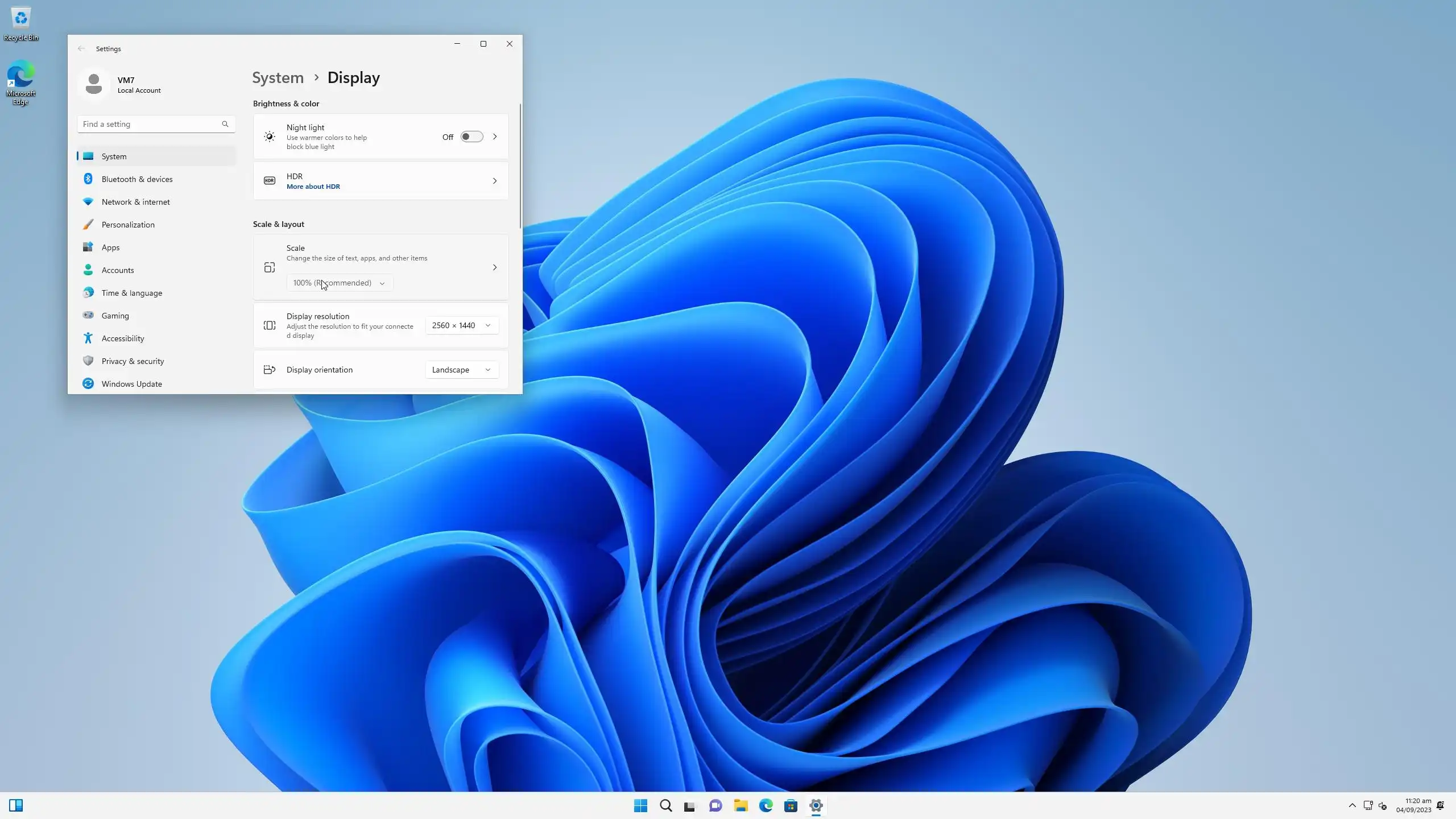Select Time & language in sidebar
Screen dimensions: 1456x819
tap(132, 293)
